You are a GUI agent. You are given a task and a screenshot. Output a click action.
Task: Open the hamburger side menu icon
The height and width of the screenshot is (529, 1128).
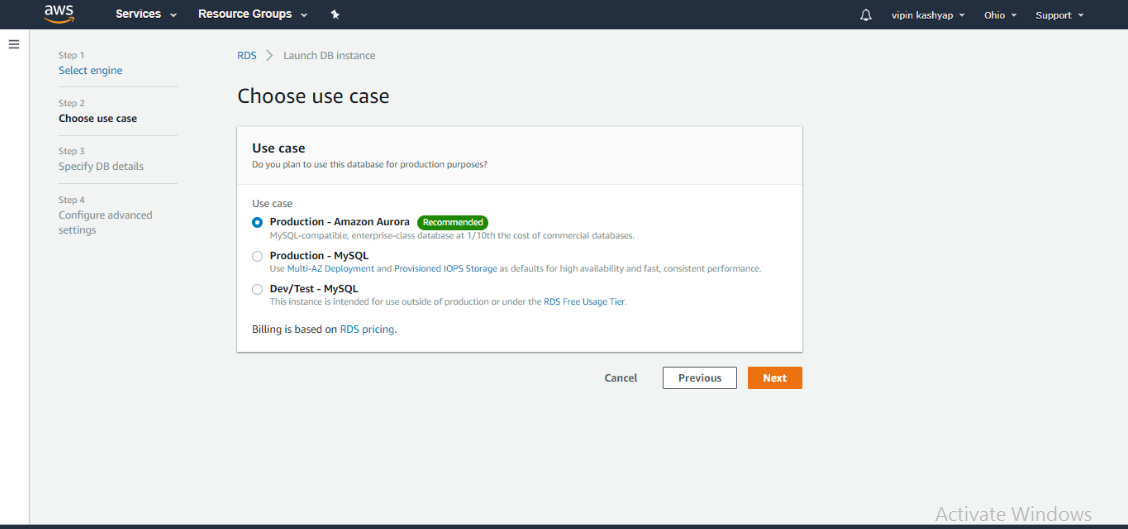[14, 45]
